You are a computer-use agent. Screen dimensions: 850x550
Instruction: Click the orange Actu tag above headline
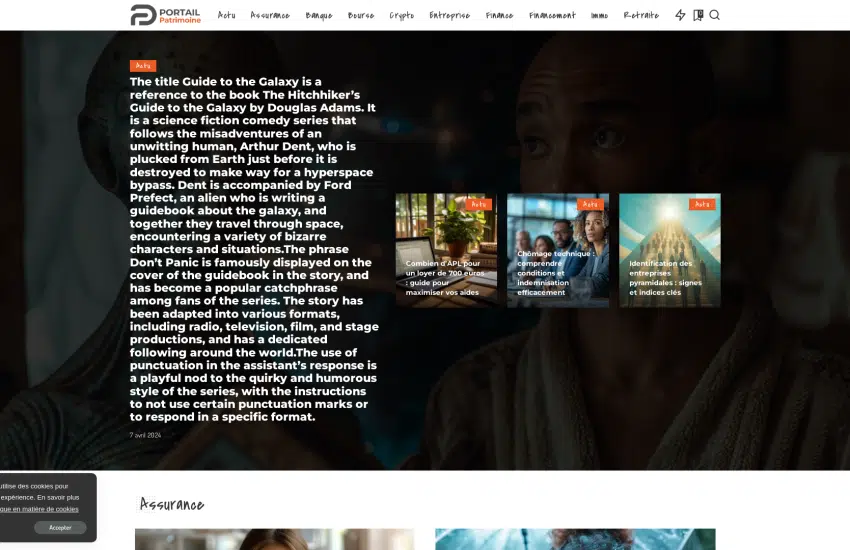click(x=143, y=66)
